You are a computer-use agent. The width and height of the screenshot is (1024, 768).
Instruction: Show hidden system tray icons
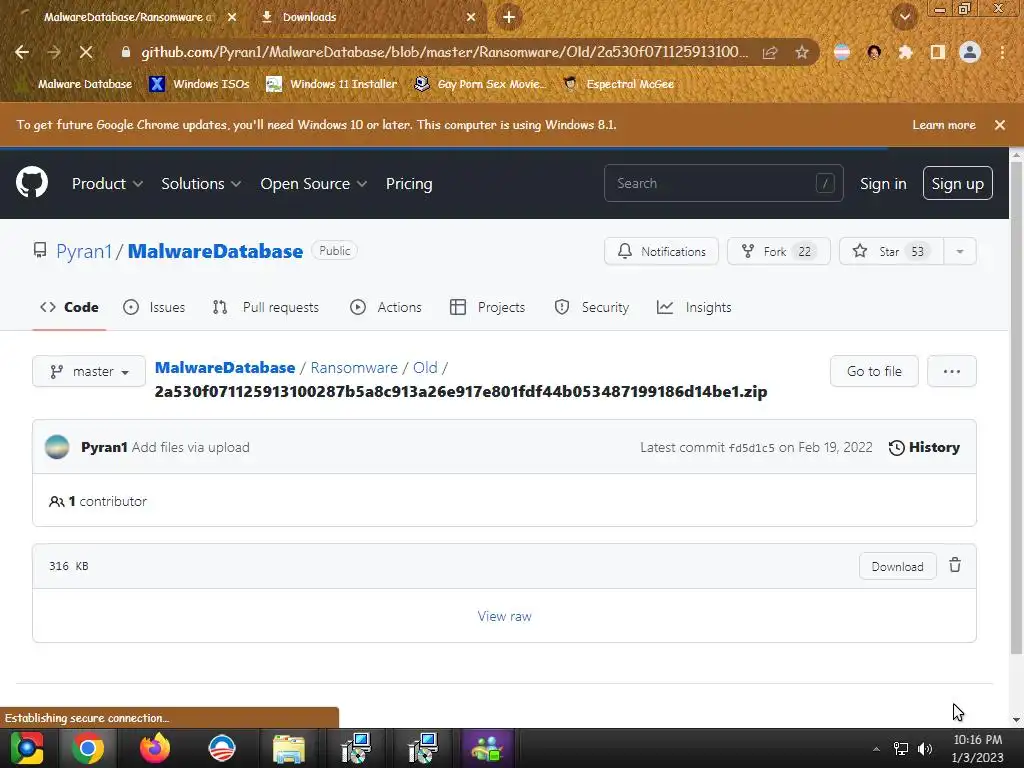[876, 749]
